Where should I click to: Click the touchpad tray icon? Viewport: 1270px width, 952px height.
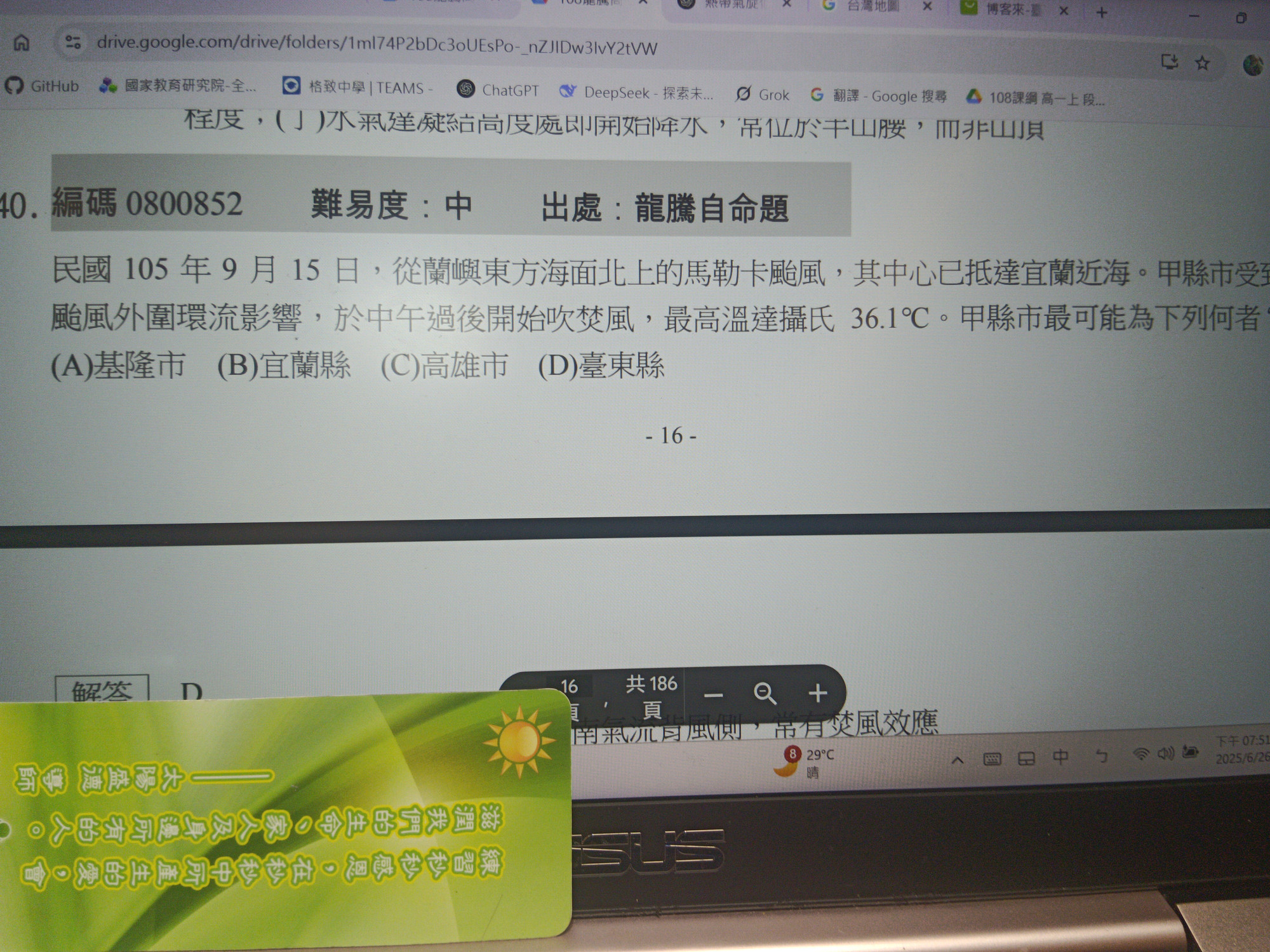click(x=1026, y=758)
